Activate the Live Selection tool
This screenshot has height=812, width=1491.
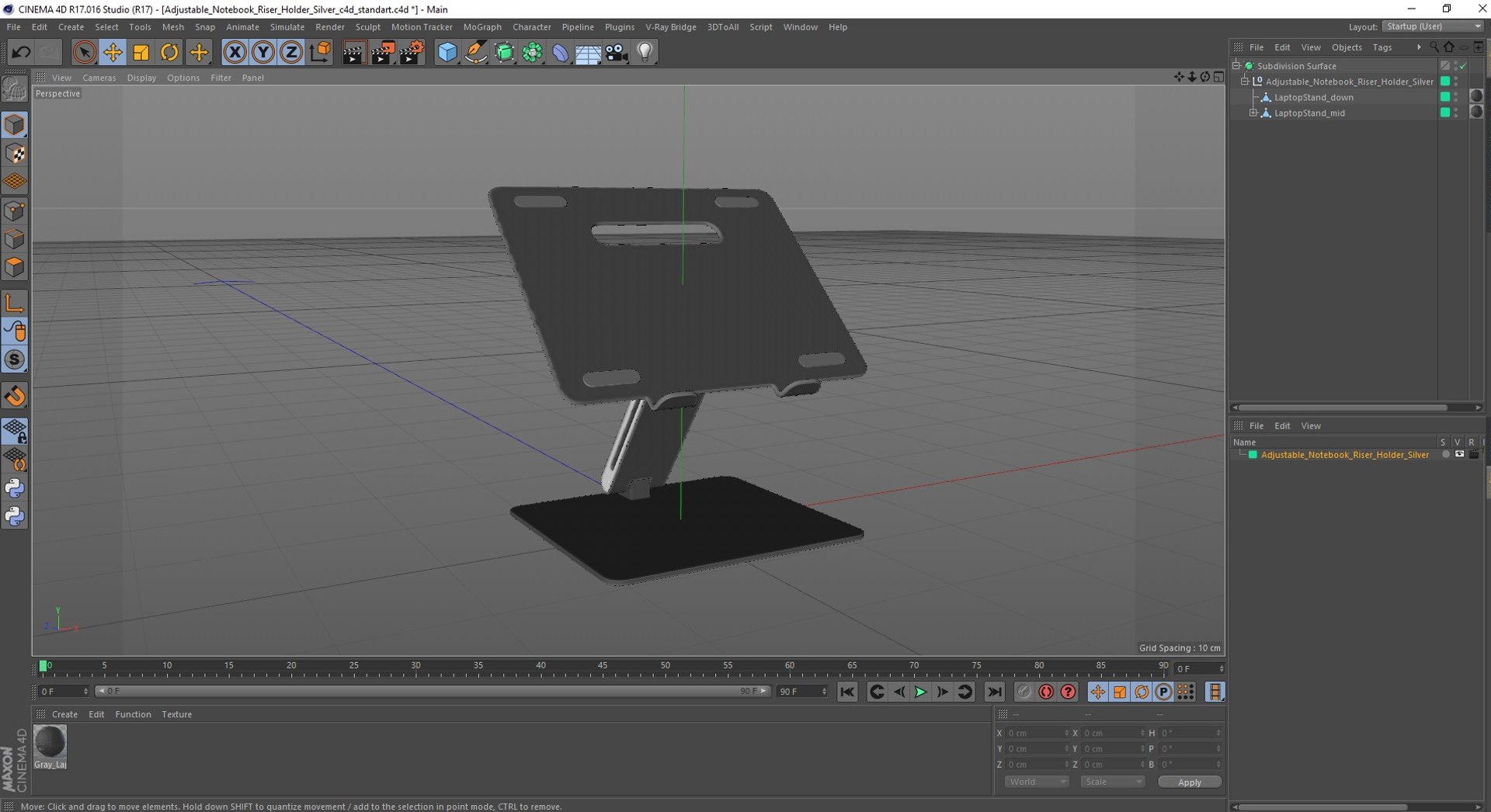coord(84,52)
